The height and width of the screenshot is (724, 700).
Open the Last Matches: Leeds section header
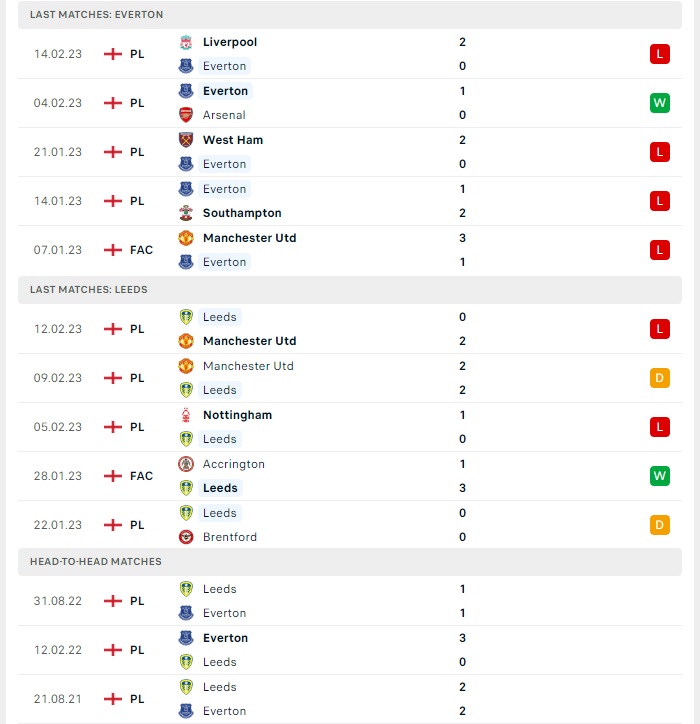tap(350, 290)
